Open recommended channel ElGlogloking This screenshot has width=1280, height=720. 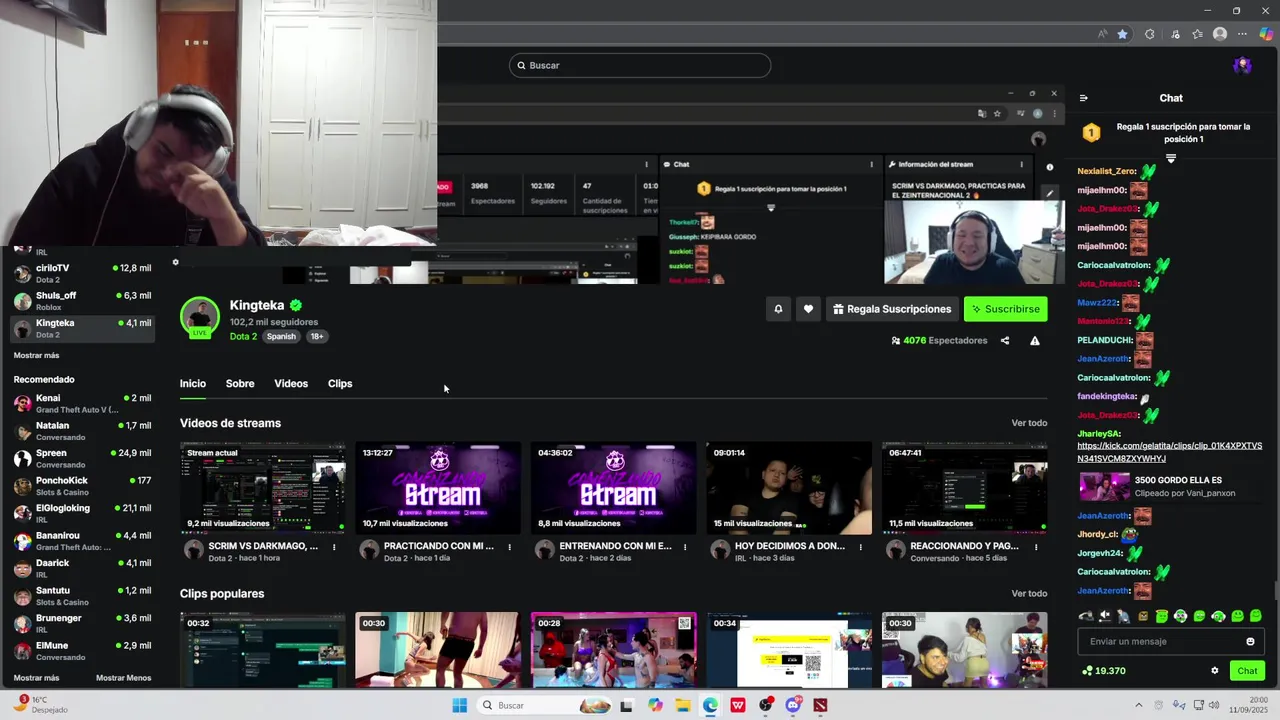pos(82,514)
